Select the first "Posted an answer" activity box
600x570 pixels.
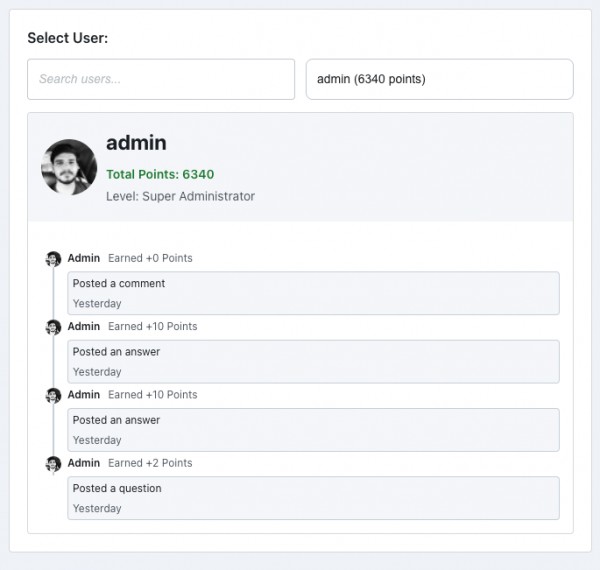coord(313,361)
